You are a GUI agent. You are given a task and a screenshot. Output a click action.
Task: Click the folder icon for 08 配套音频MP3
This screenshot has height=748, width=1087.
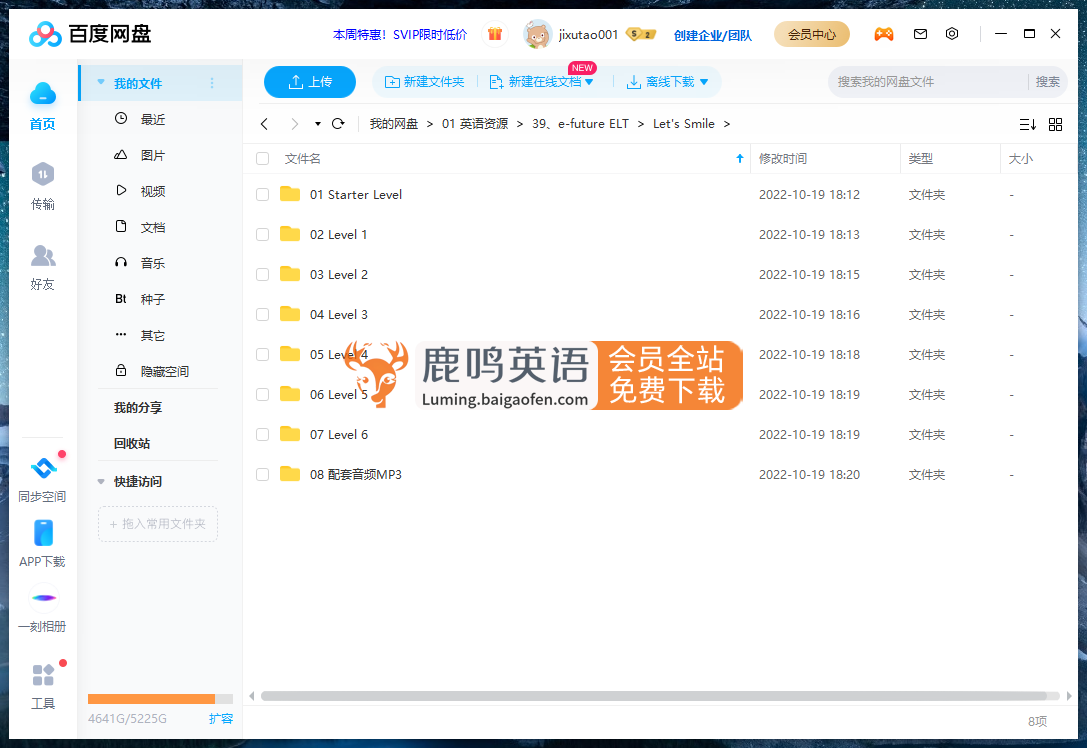pos(290,473)
